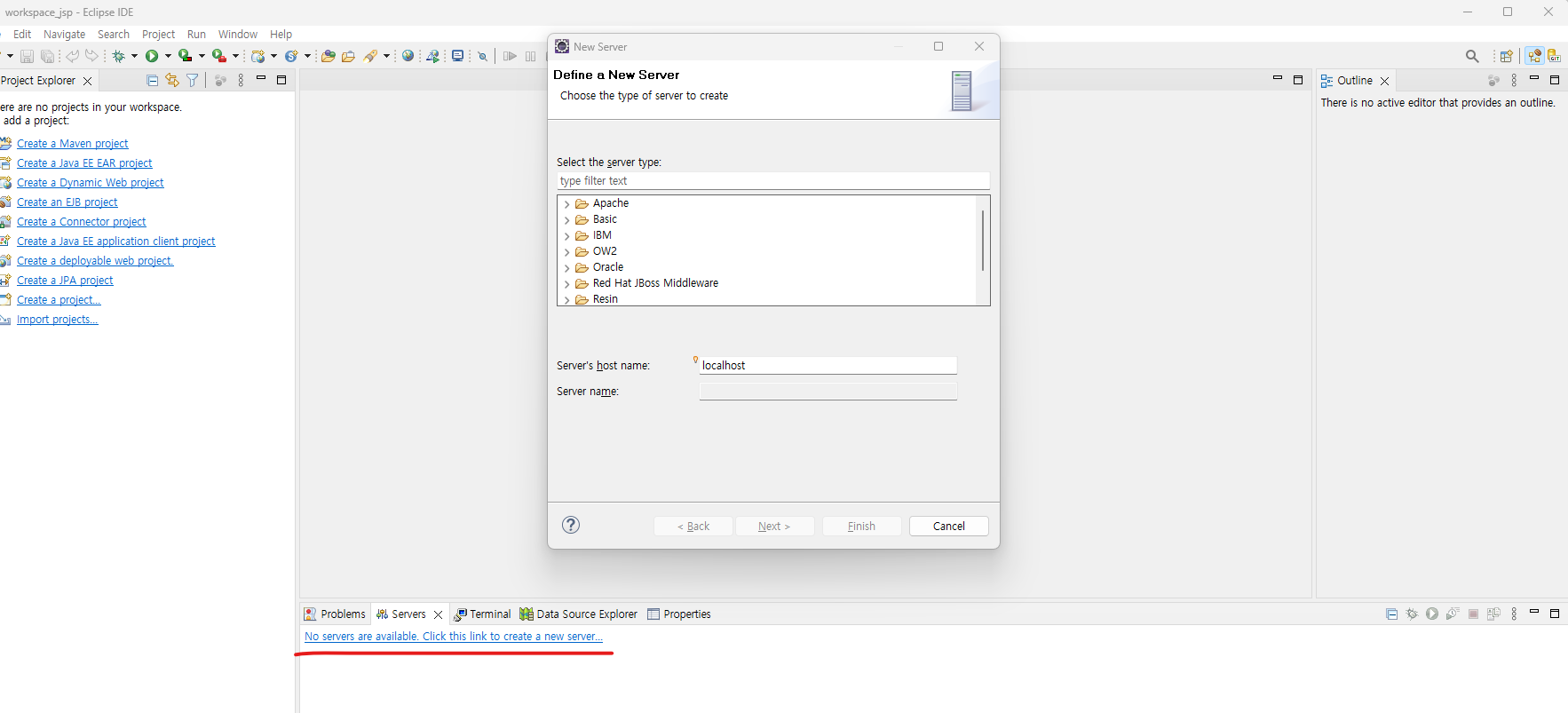Screen dimensions: 1568x713
Task: Expand the Oracle server folder
Action: pos(567,268)
